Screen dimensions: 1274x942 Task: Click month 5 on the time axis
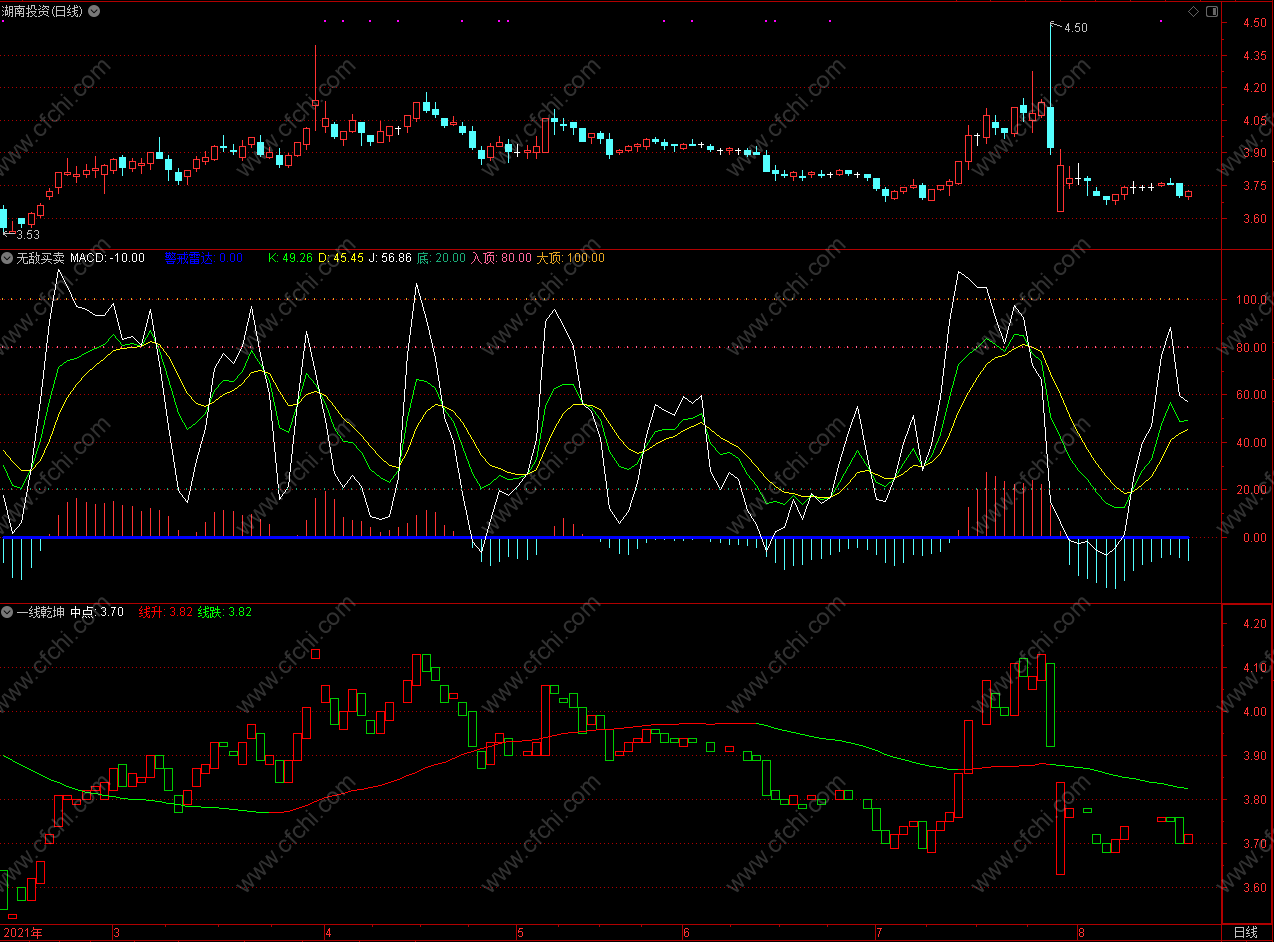tap(520, 933)
